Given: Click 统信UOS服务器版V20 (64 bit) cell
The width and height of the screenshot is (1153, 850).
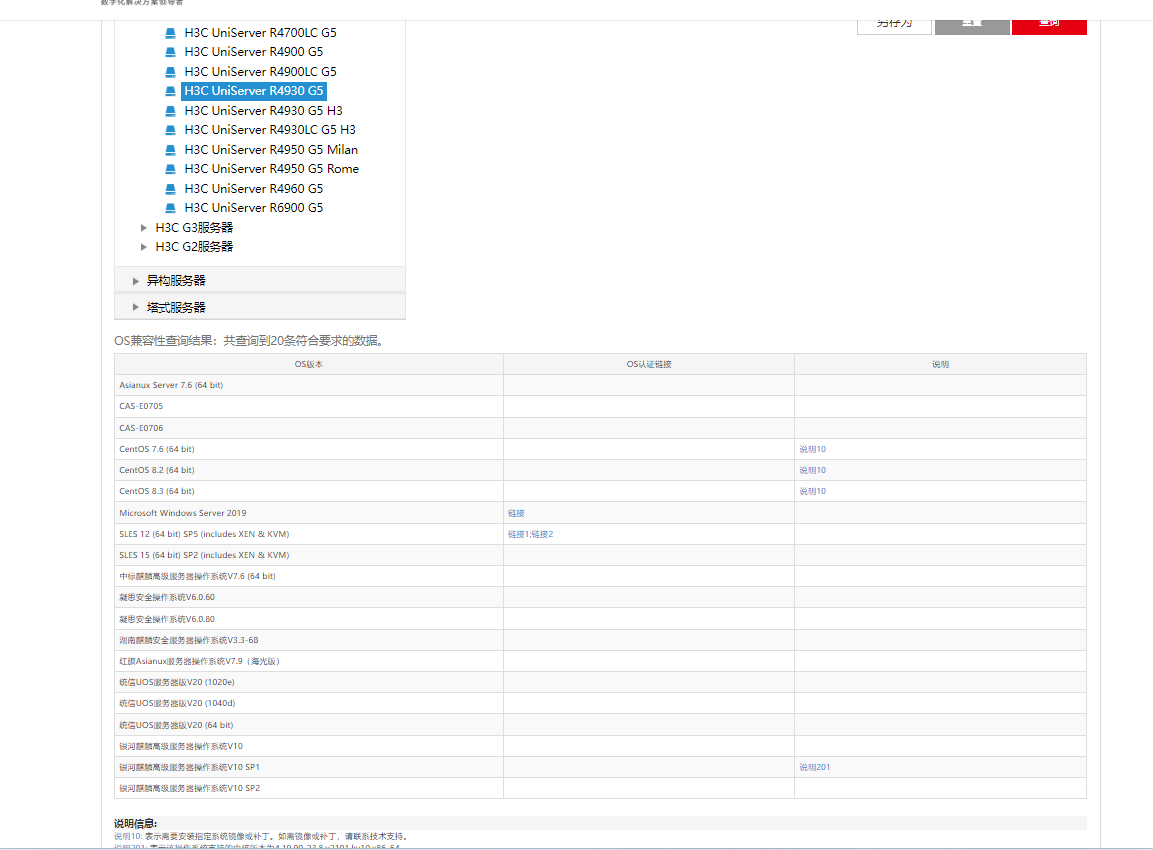Looking at the screenshot, I should pyautogui.click(x=309, y=725).
